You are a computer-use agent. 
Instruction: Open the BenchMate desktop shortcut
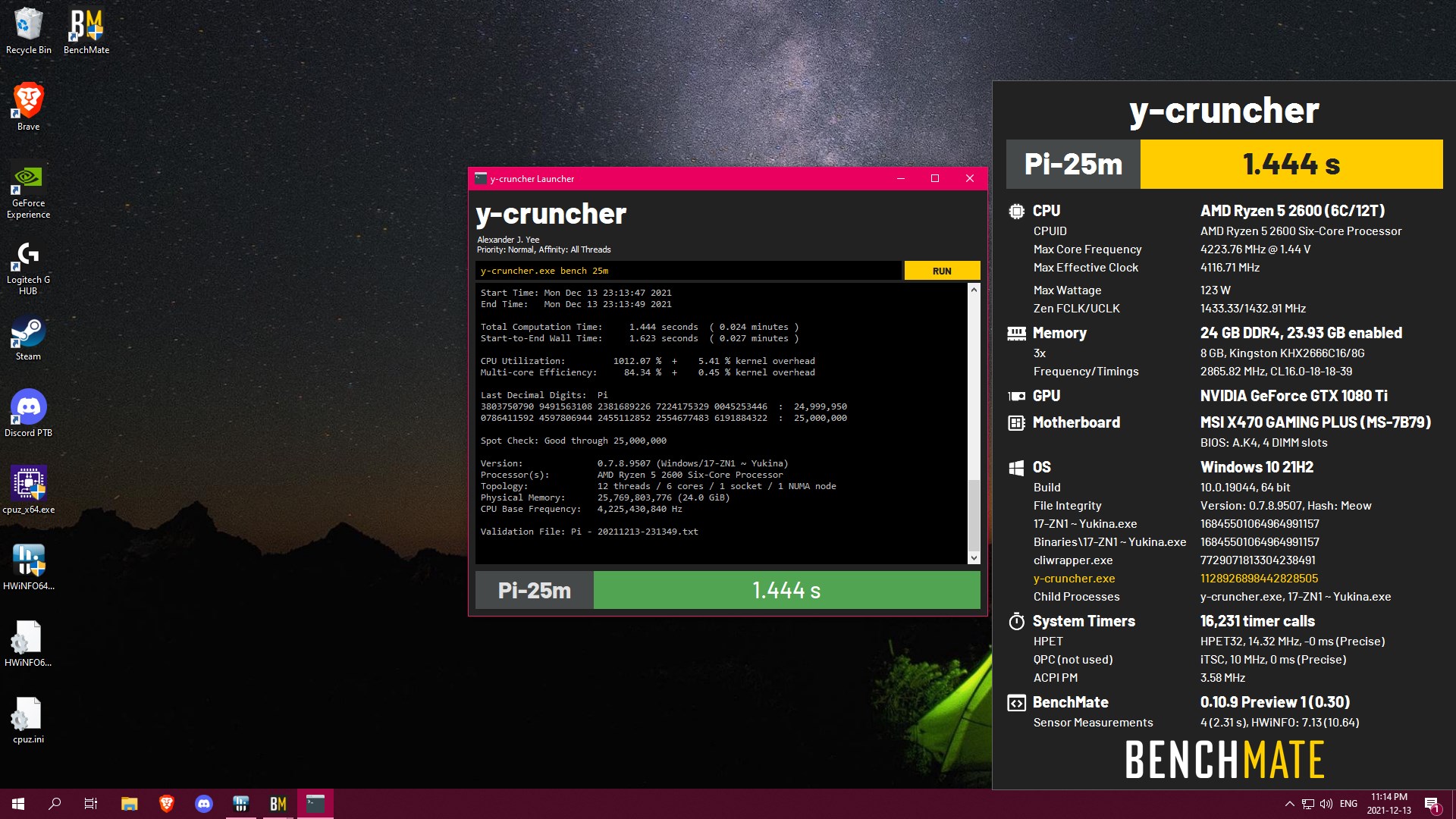(x=86, y=31)
